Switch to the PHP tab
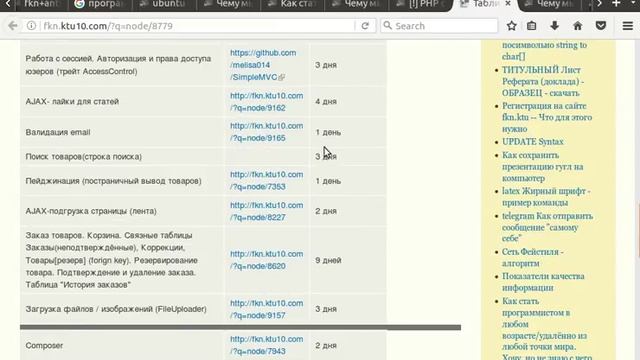The image size is (640, 360). [x=420, y=4]
